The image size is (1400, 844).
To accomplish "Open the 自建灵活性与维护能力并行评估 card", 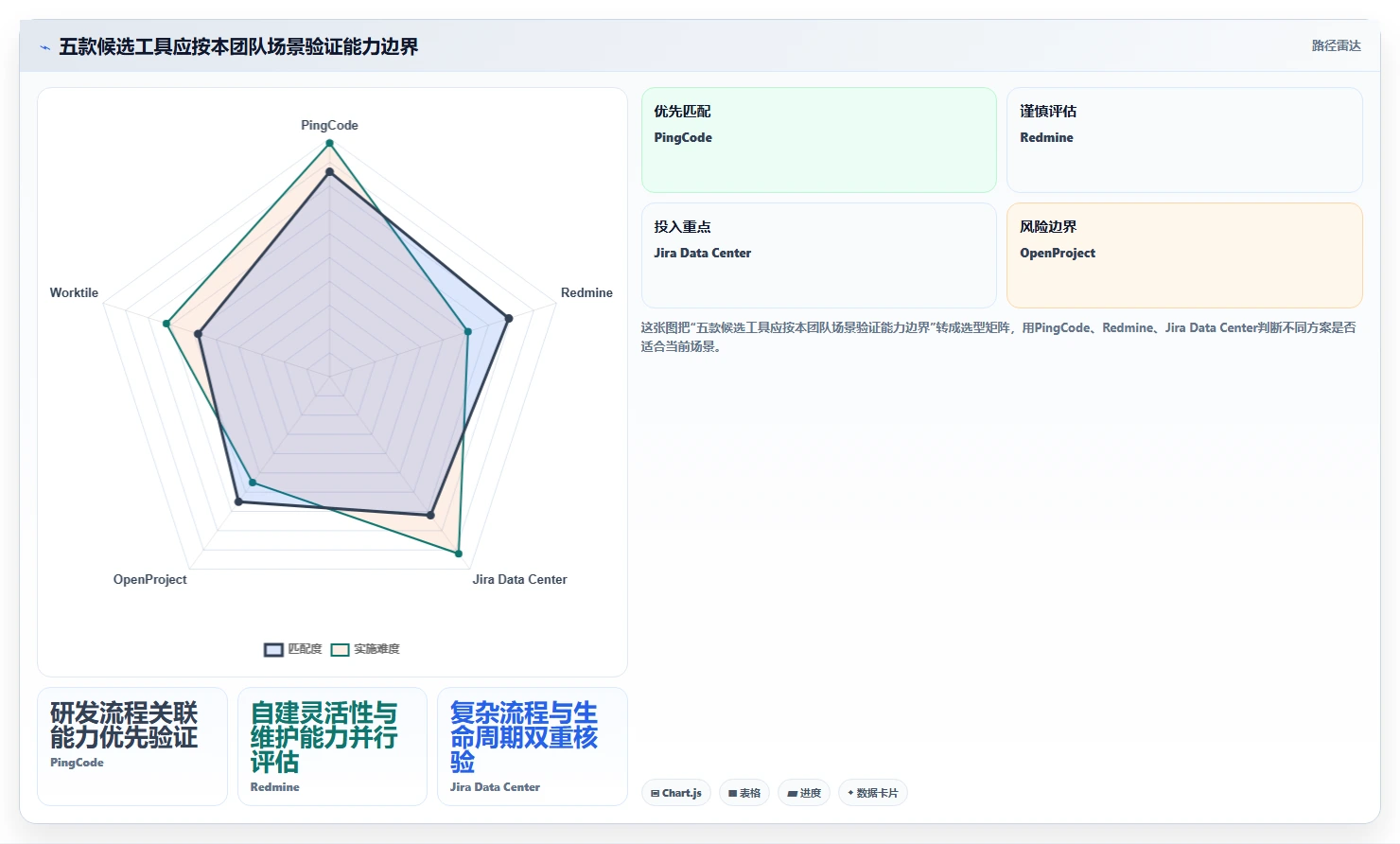I will (x=332, y=747).
